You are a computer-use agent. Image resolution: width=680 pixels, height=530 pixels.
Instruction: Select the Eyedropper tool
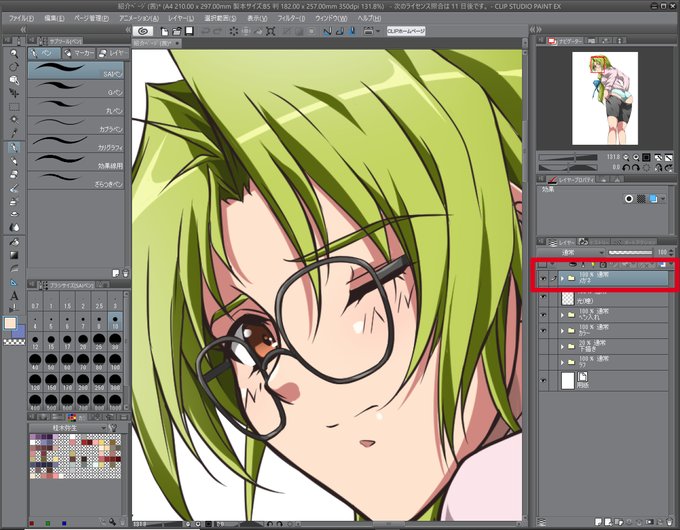coord(14,133)
